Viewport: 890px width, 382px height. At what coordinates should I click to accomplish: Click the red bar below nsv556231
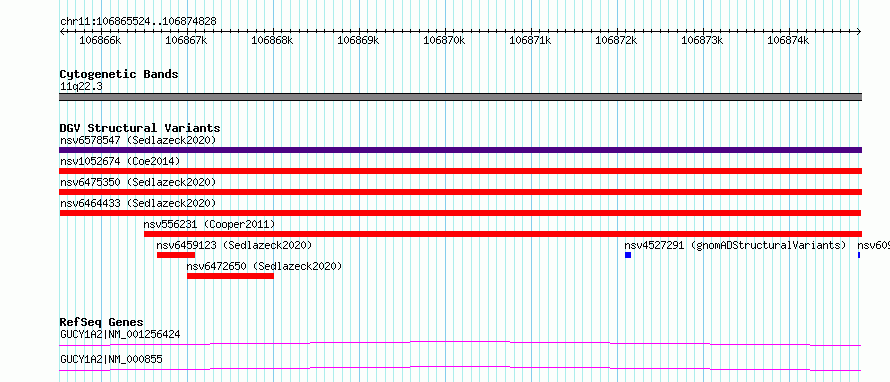(503, 234)
